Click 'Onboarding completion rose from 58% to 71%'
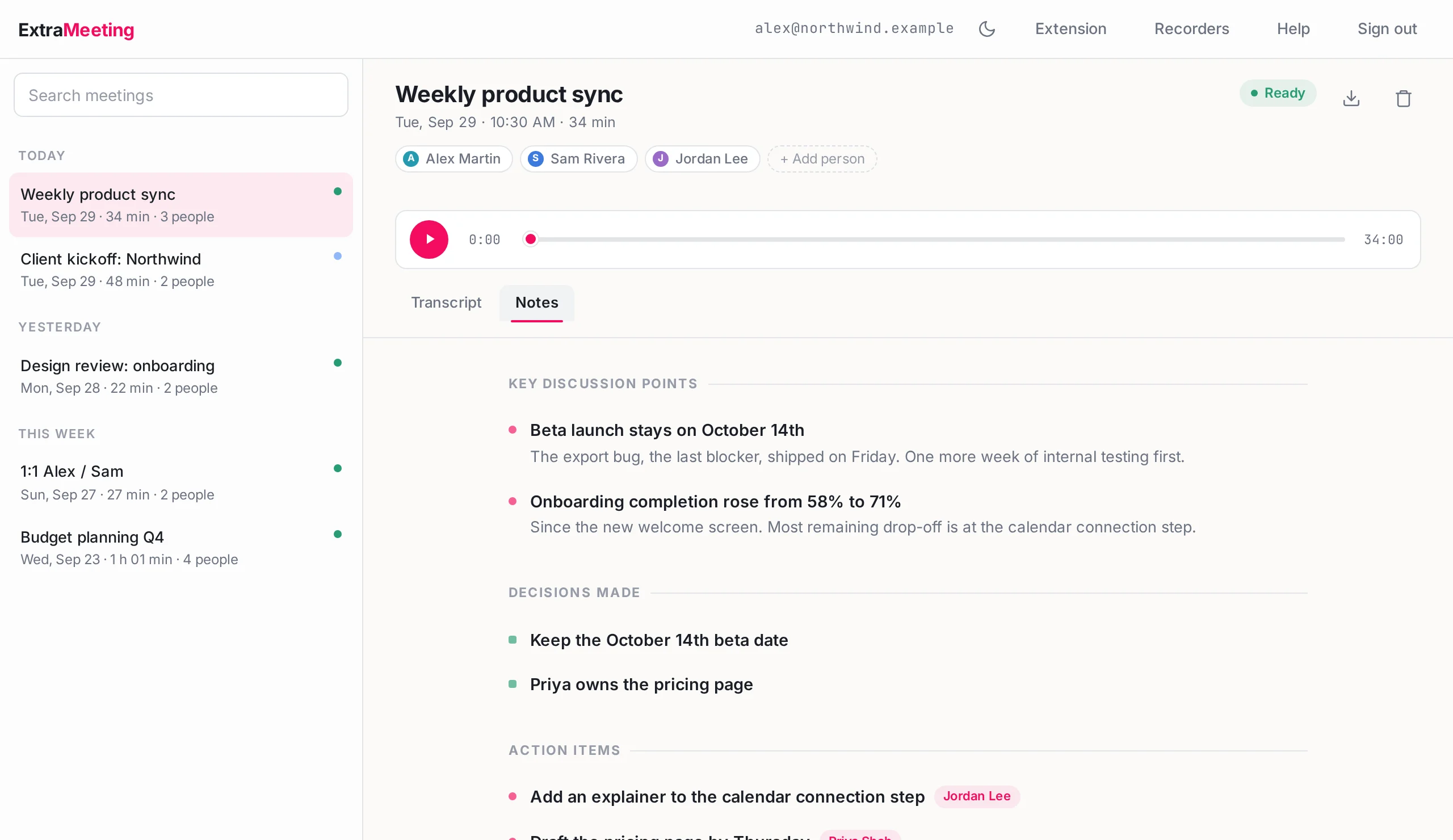Image resolution: width=1453 pixels, height=840 pixels. pyautogui.click(x=715, y=502)
